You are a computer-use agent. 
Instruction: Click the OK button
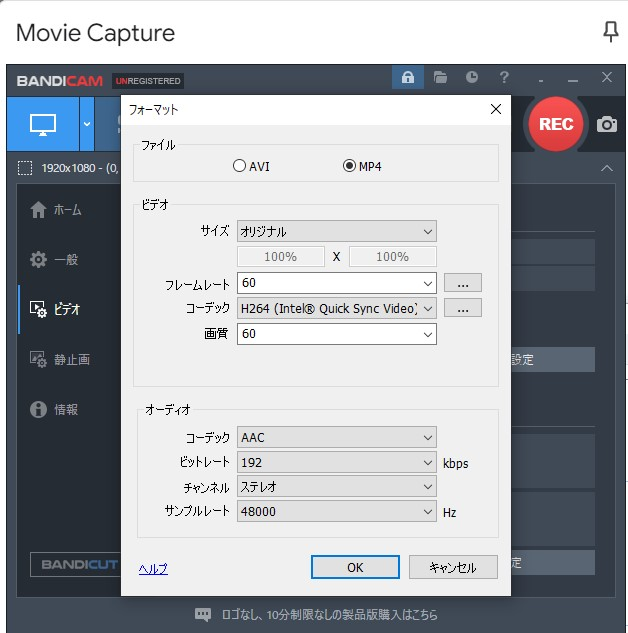pos(355,567)
